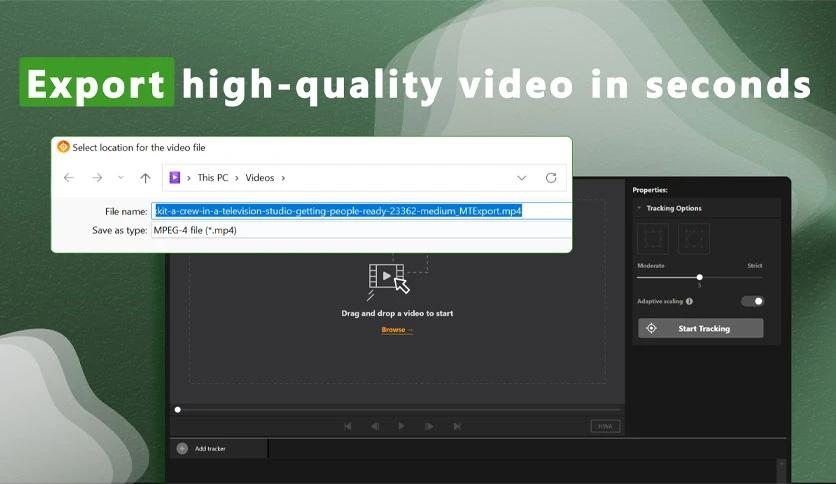The image size is (836, 484).
Task: Open the Browse link for videos
Action: point(397,330)
